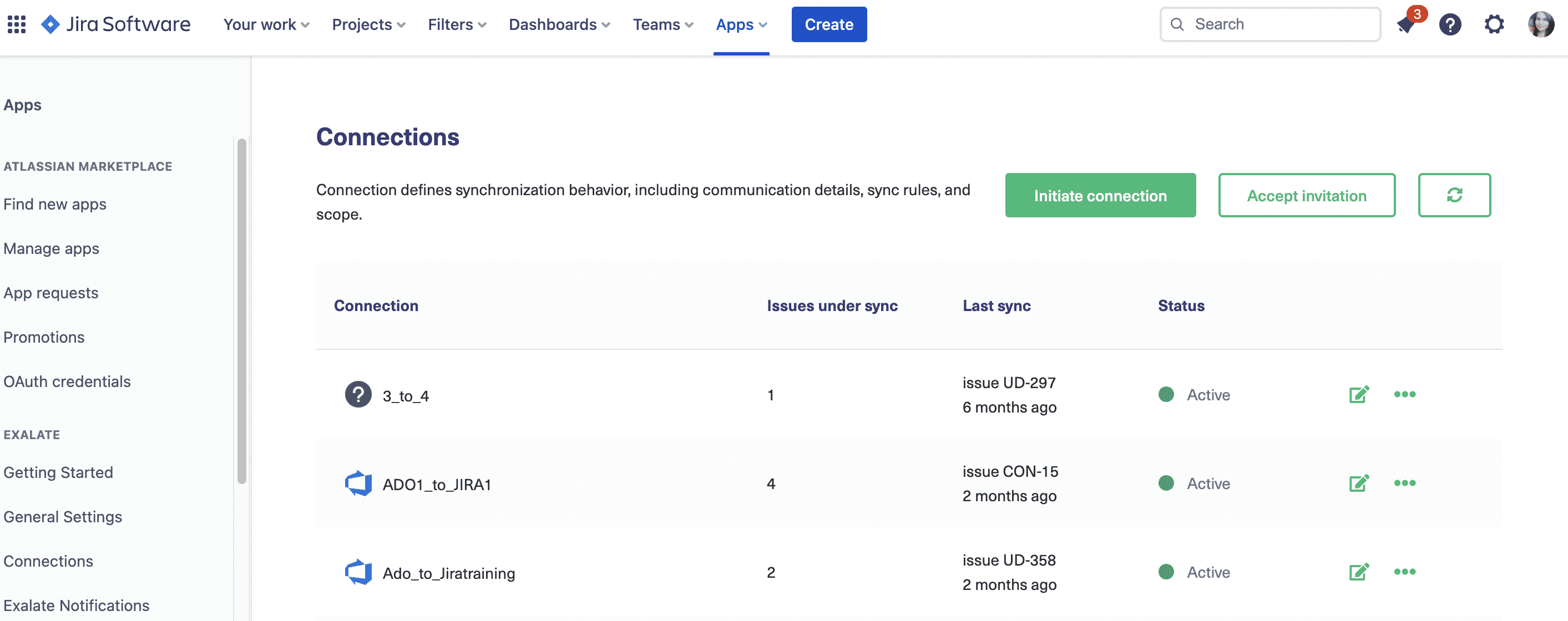Viewport: 1568px width, 621px height.
Task: Click the Jira Software logo
Action: tap(115, 24)
